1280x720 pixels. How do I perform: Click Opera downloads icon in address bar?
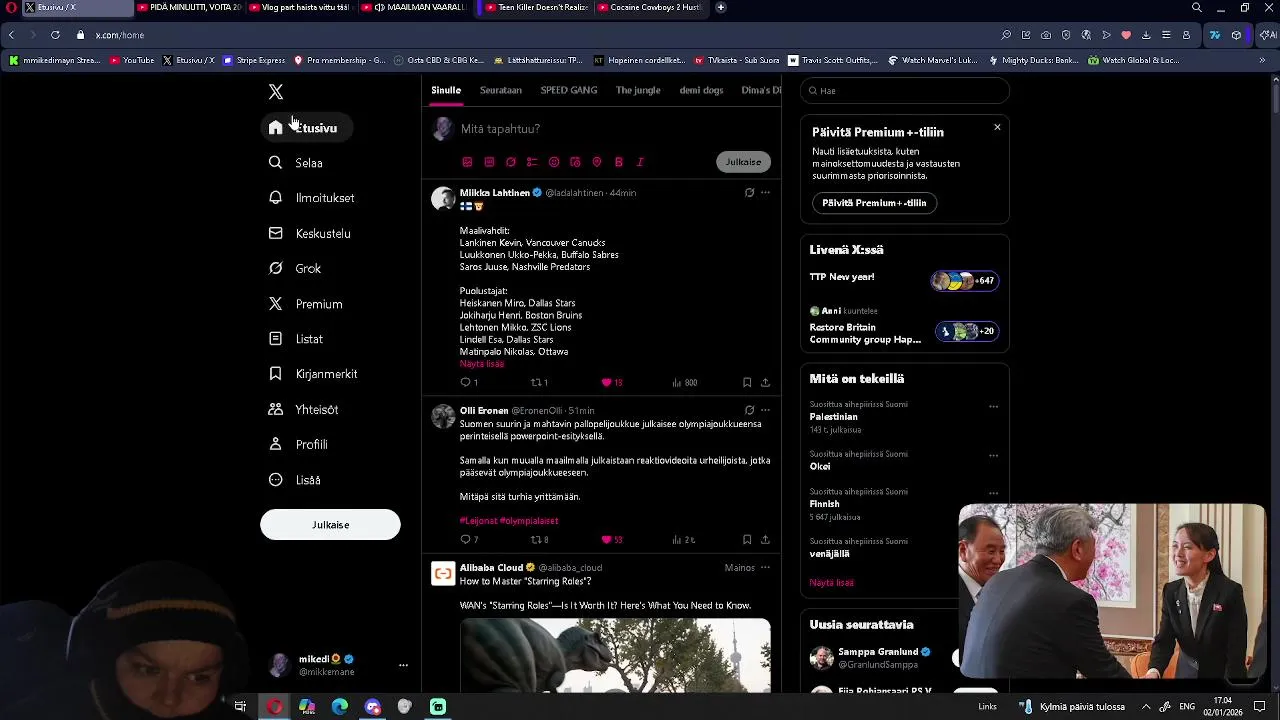1146,35
